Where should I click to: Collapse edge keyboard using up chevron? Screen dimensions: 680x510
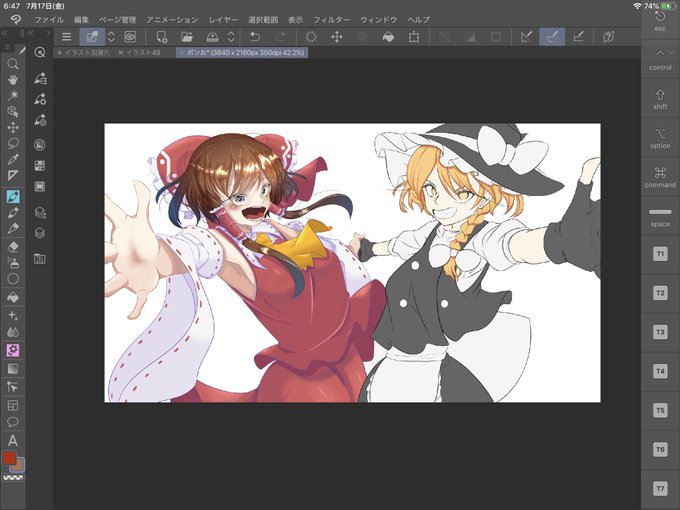point(660,52)
